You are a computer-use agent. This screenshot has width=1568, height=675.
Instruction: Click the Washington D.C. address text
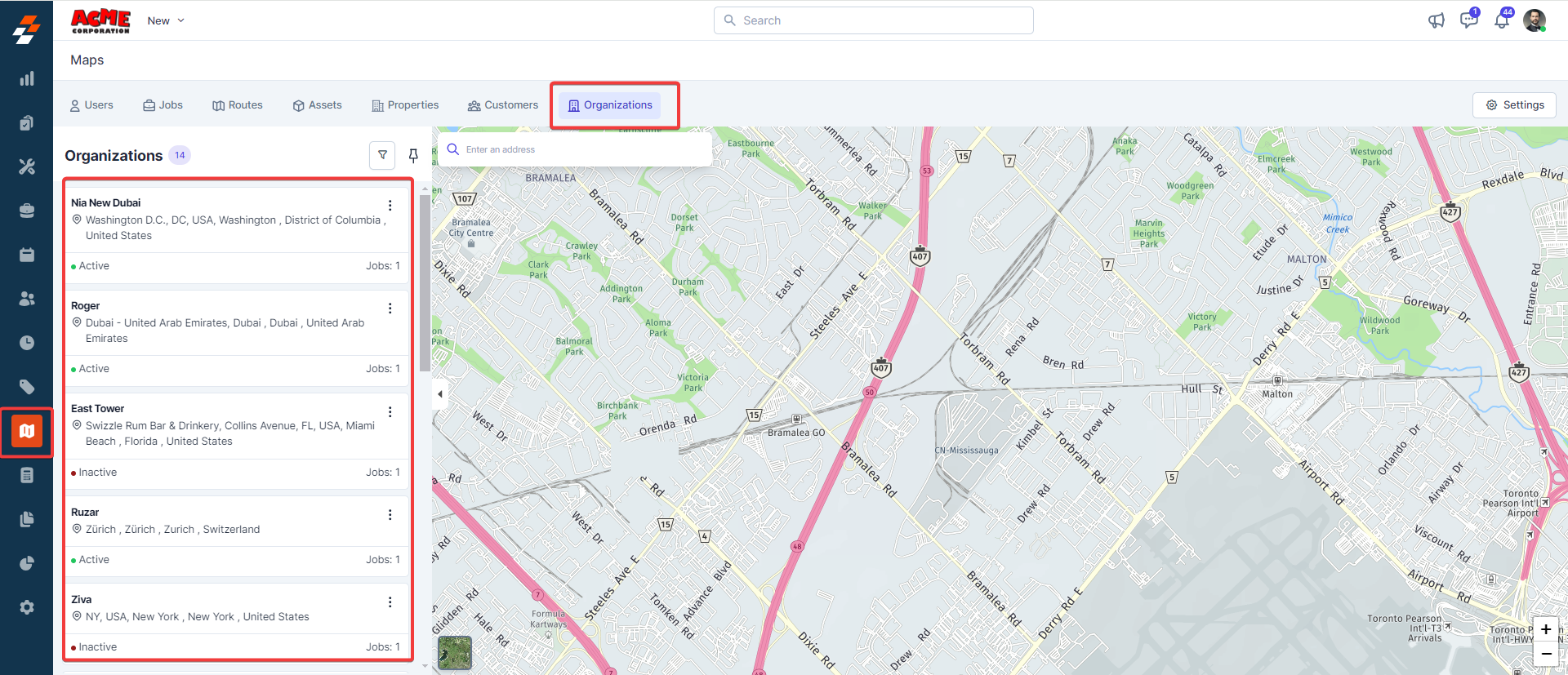pos(236,228)
